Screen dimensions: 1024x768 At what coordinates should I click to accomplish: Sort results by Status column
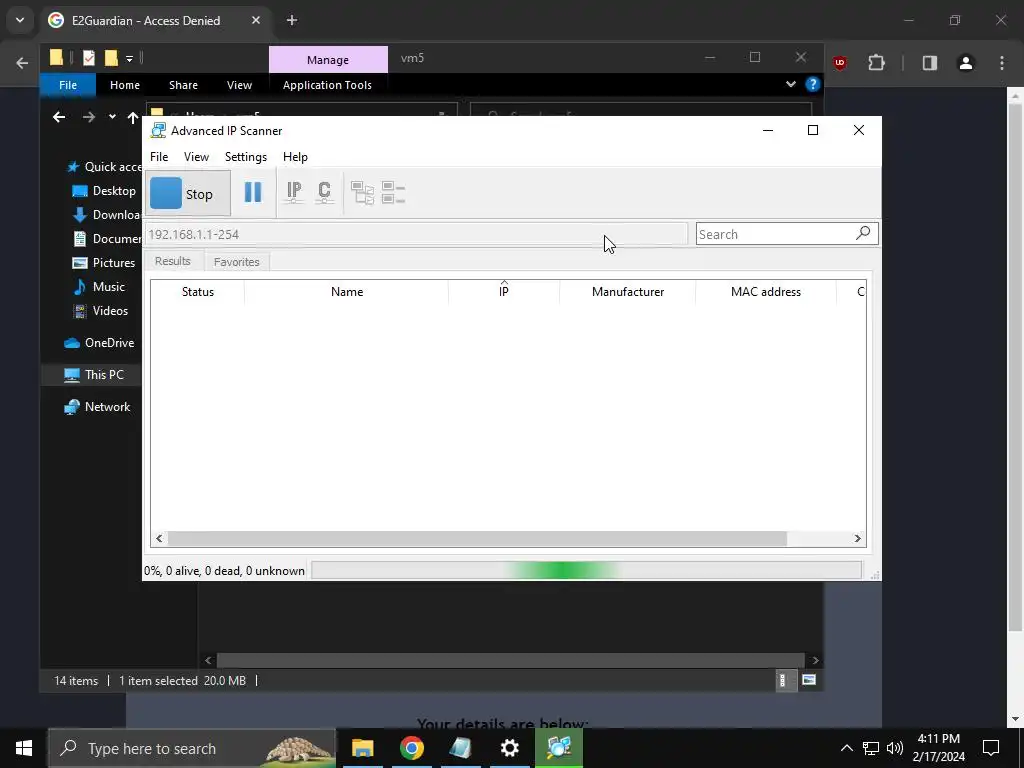tap(197, 292)
